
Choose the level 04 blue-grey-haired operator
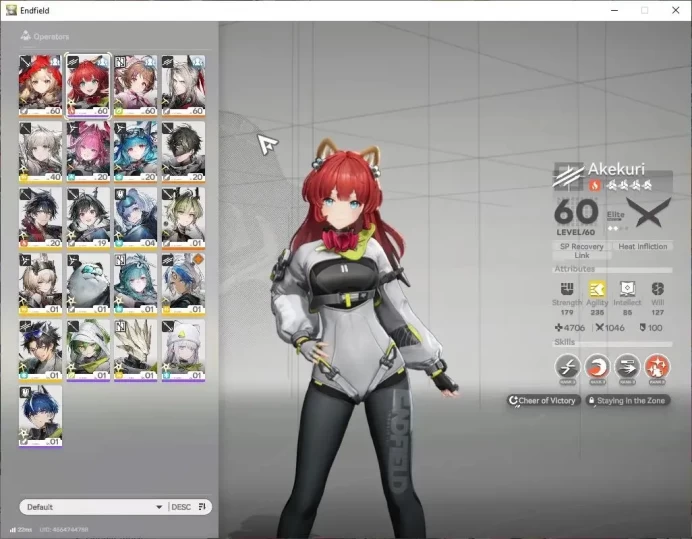click(x=135, y=218)
